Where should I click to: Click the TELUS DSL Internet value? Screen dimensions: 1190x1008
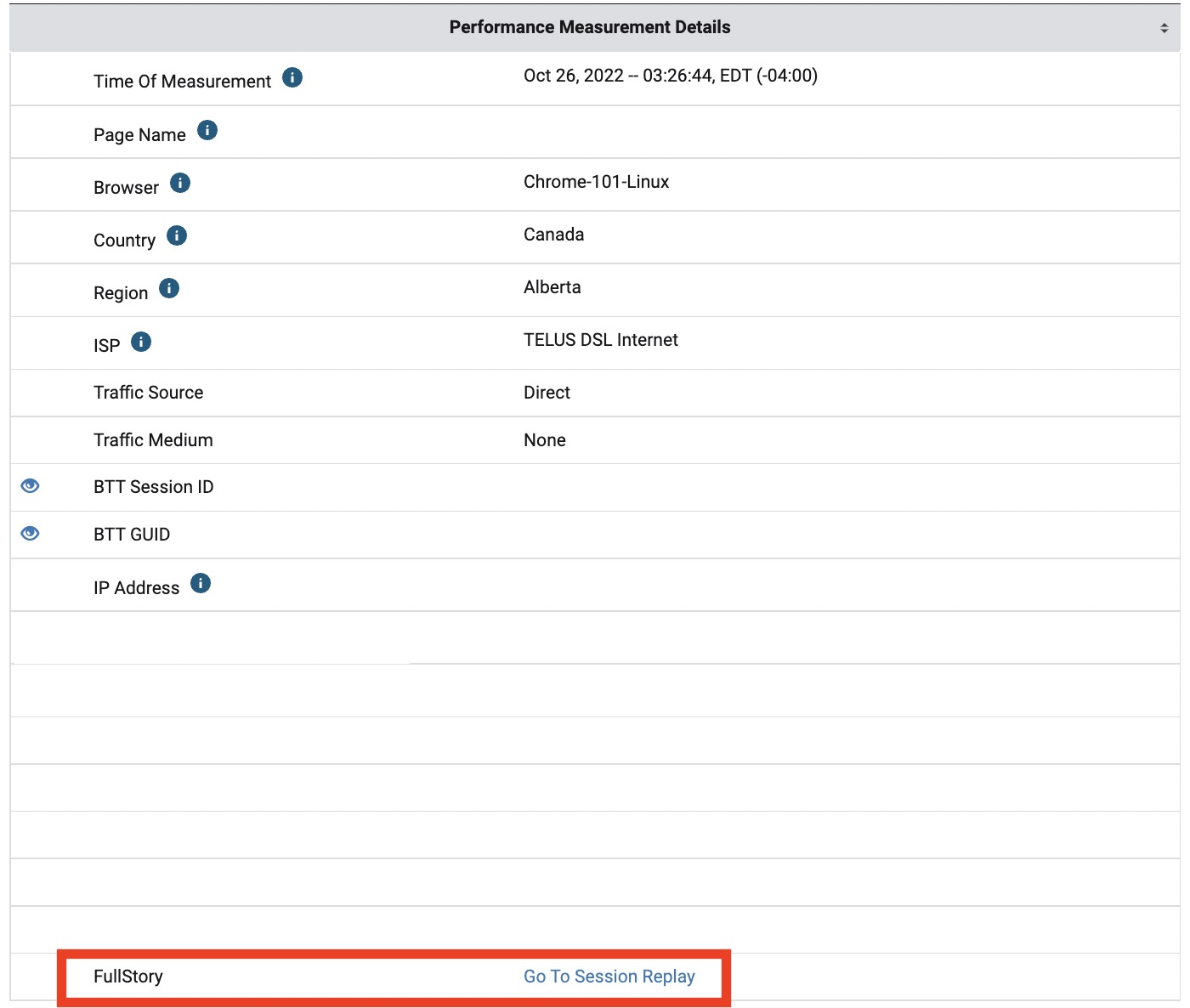(600, 340)
